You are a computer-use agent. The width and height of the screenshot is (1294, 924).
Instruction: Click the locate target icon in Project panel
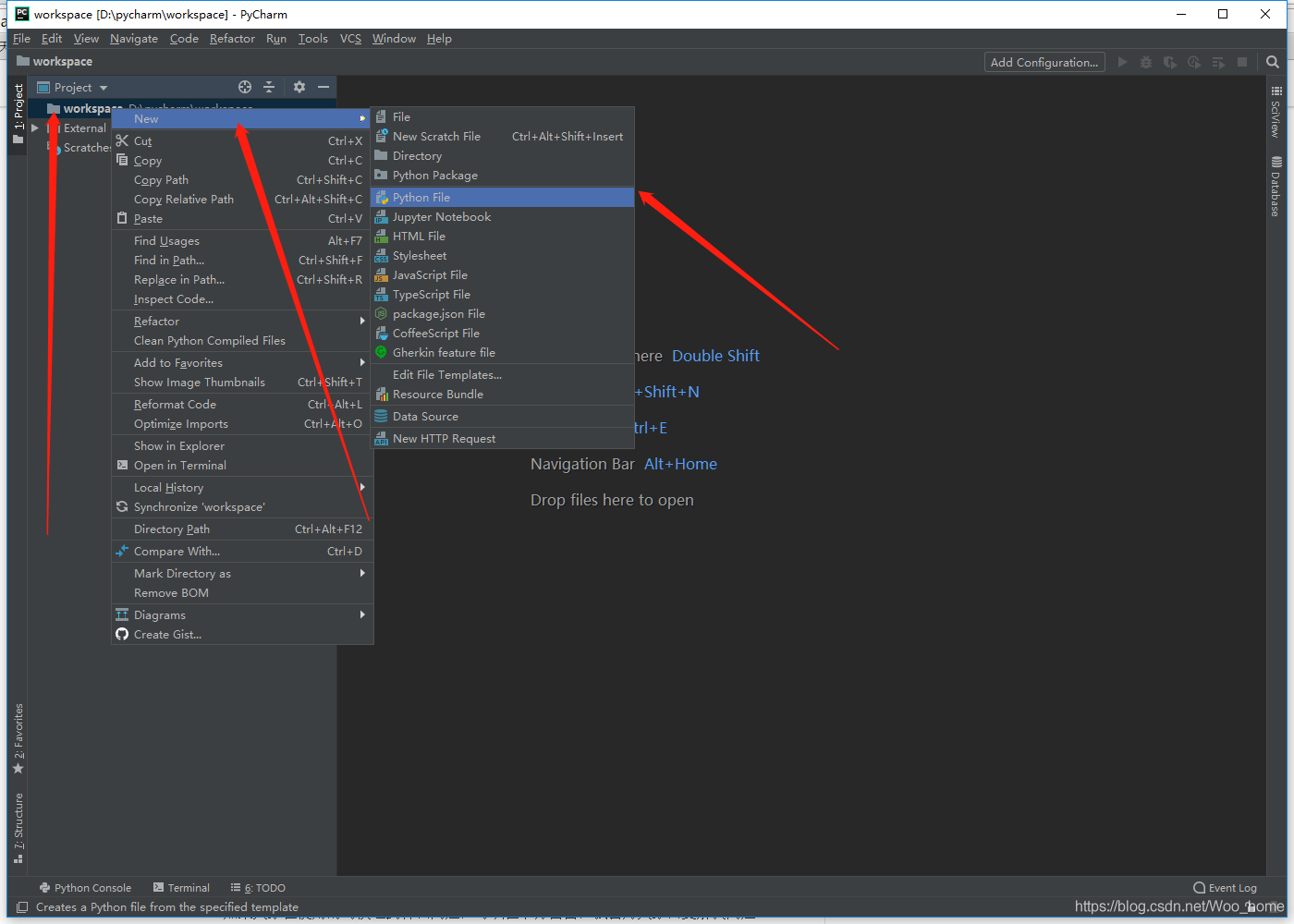[x=245, y=87]
